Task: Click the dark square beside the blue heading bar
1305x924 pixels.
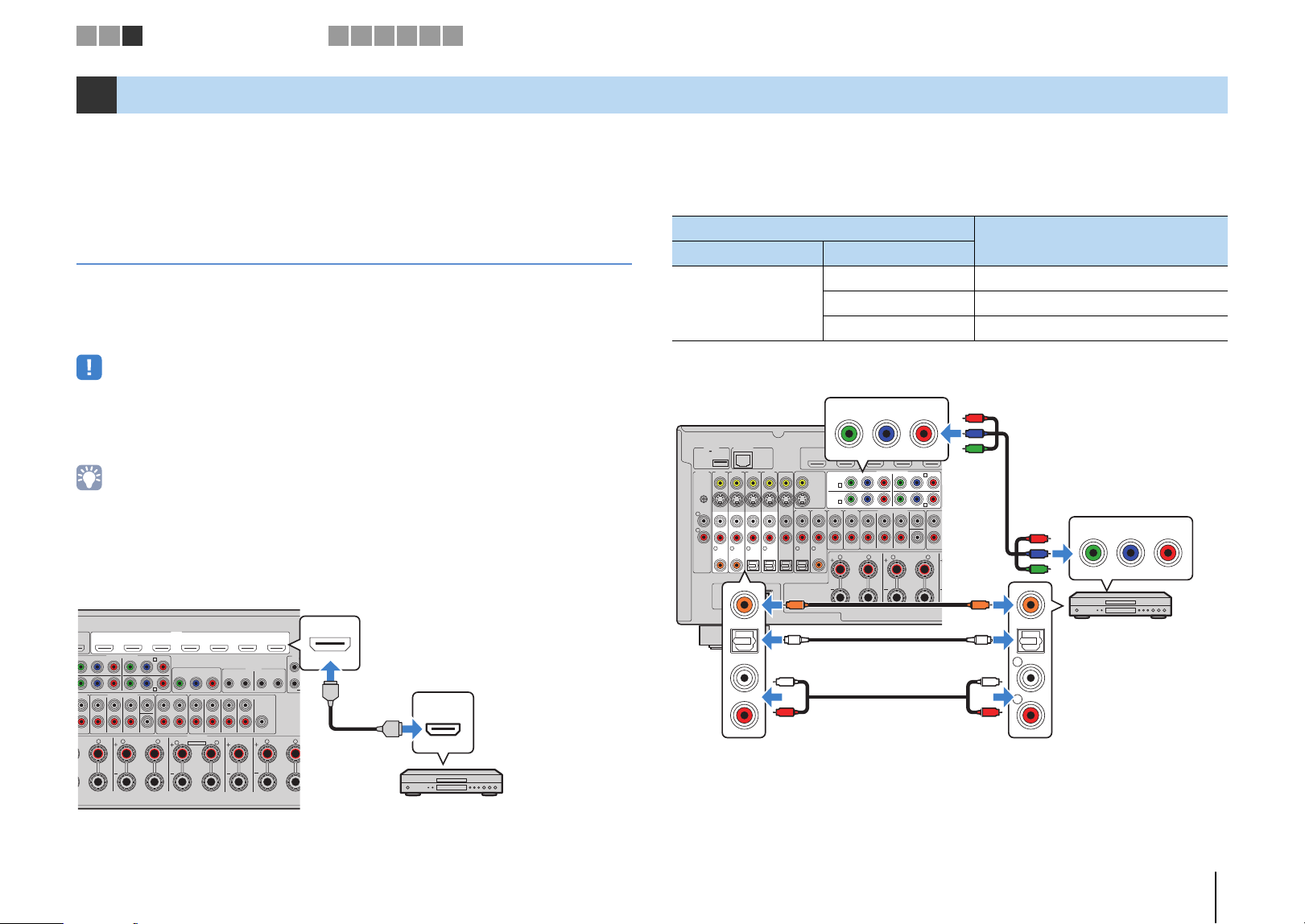Action: point(97,95)
